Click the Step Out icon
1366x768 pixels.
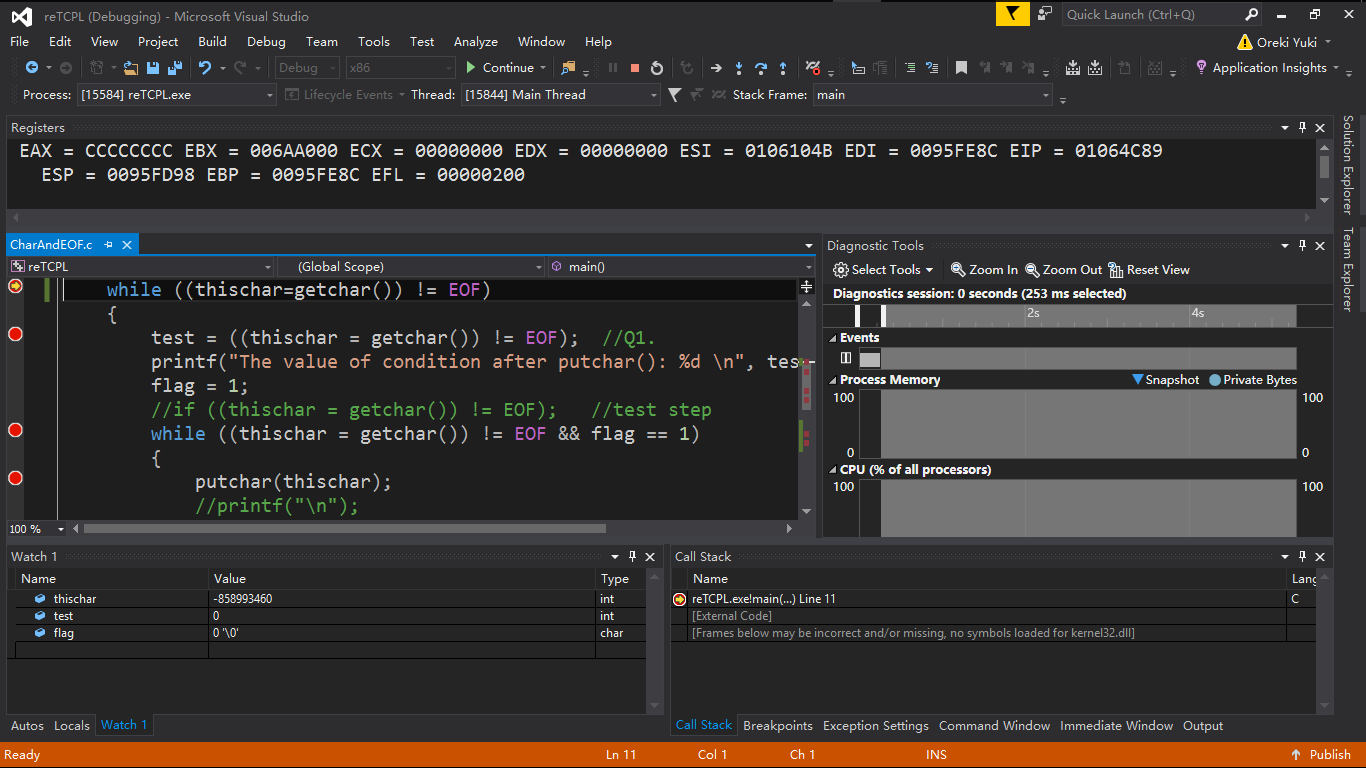coord(783,68)
